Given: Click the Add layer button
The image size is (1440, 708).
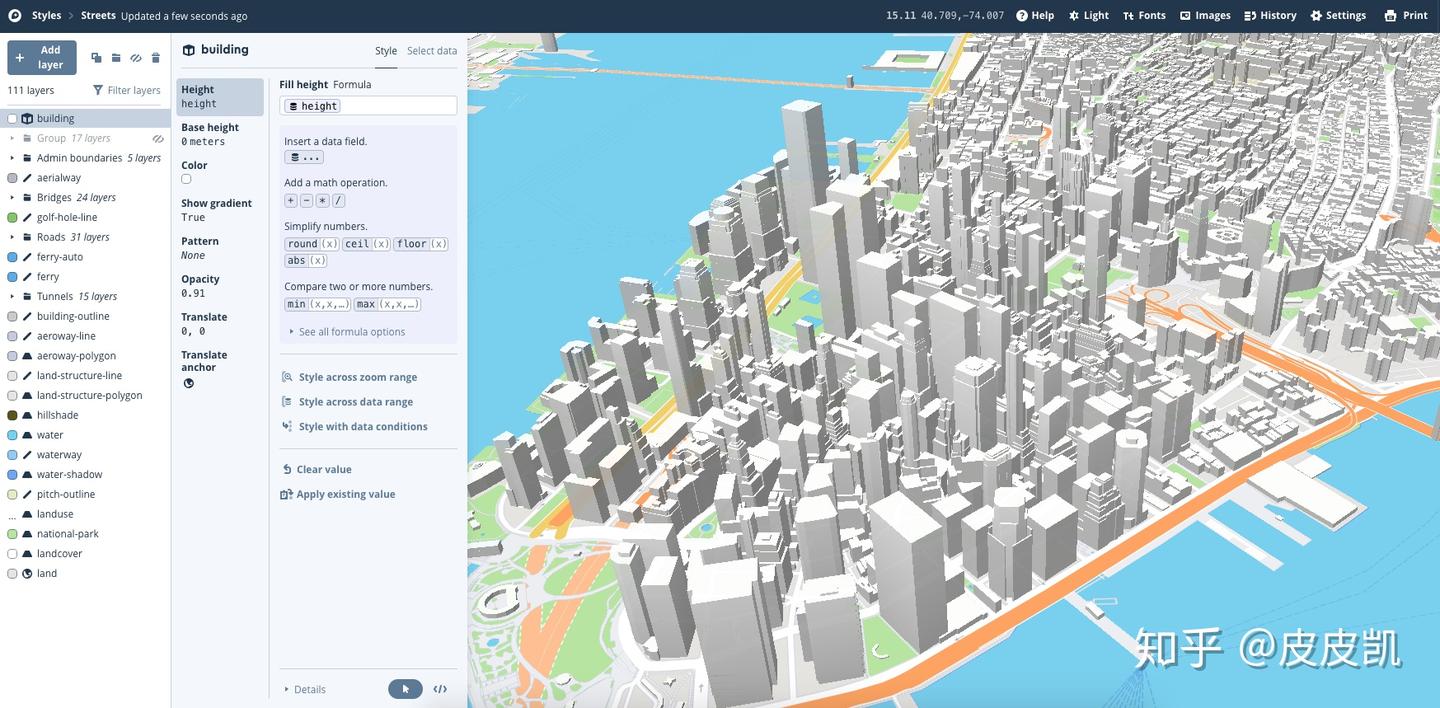Looking at the screenshot, I should tap(41, 55).
